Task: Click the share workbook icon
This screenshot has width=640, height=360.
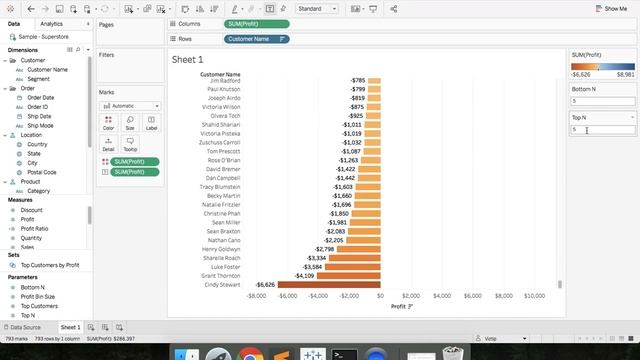Action: tap(393, 9)
